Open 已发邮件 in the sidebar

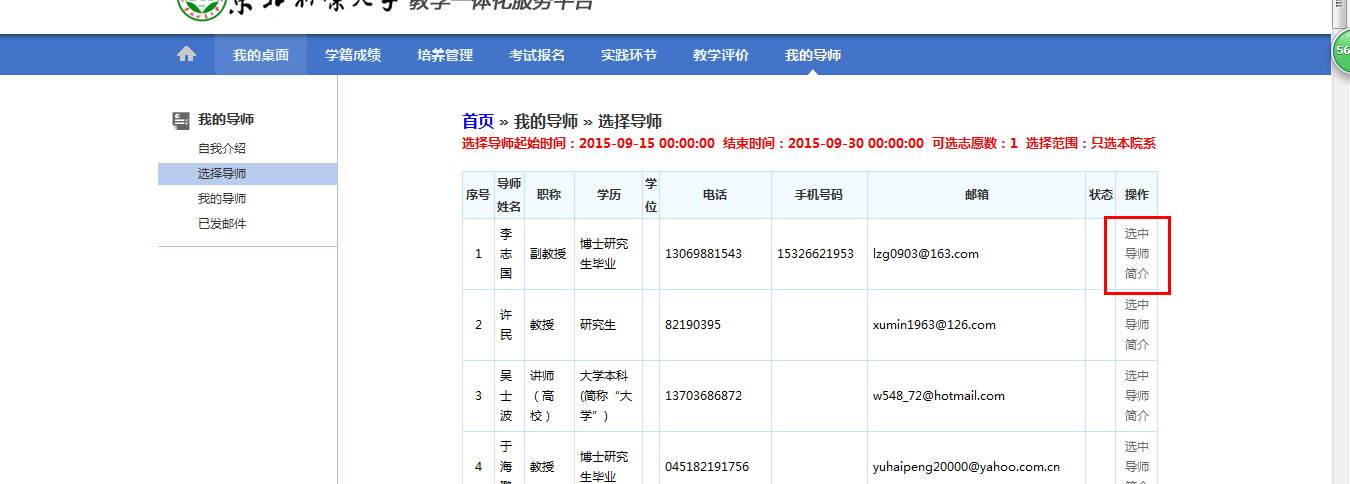(222, 224)
